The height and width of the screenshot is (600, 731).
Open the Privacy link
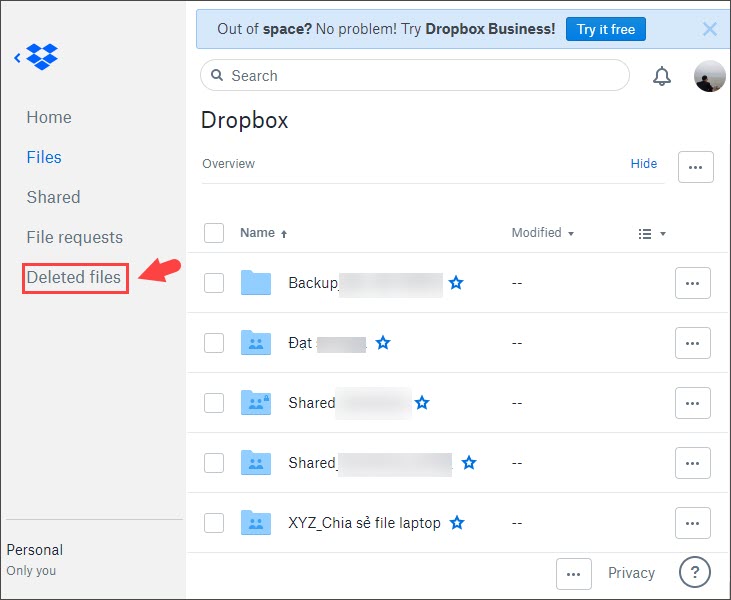point(631,573)
